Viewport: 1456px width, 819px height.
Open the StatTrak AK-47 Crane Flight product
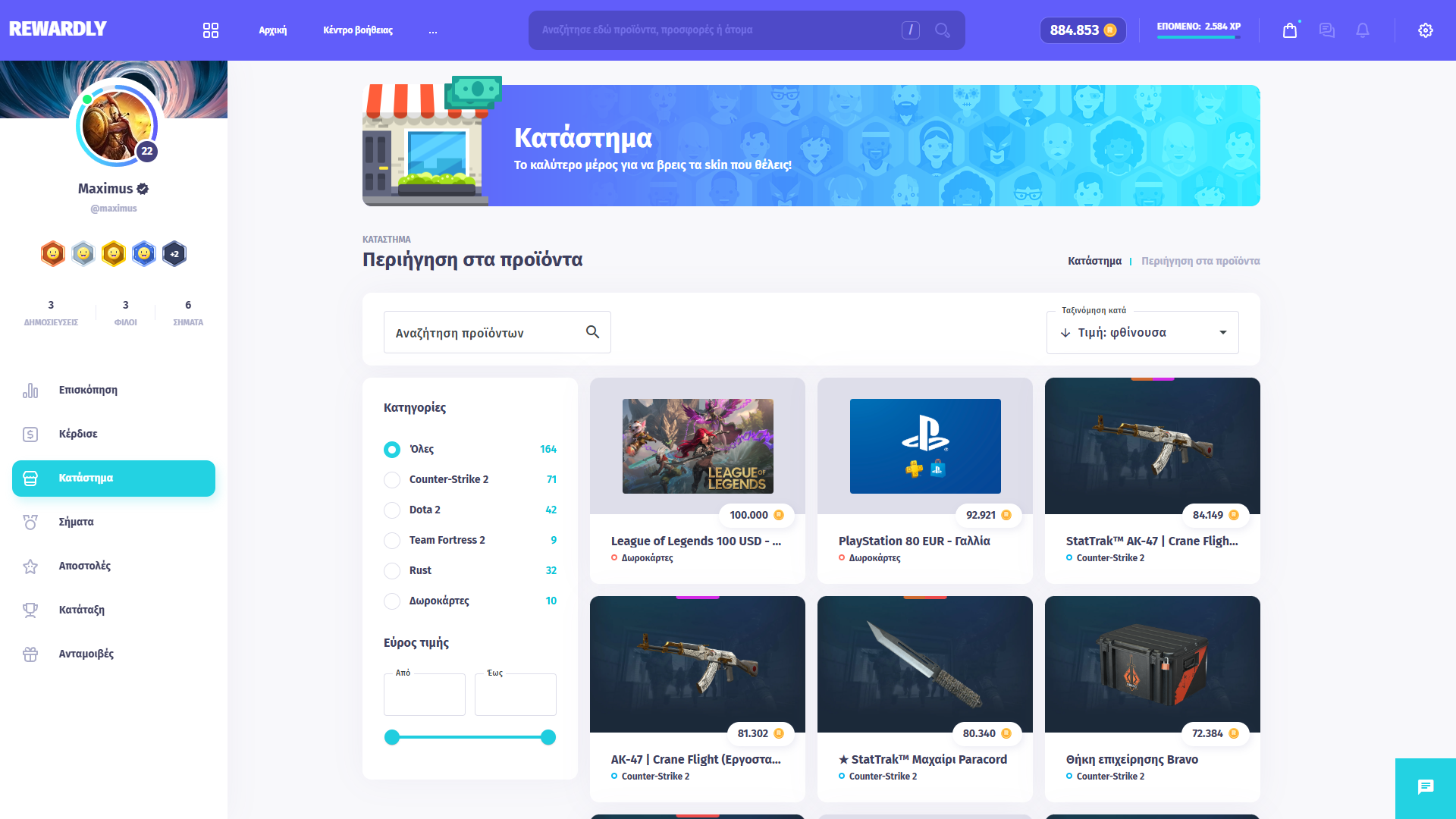(x=1153, y=481)
